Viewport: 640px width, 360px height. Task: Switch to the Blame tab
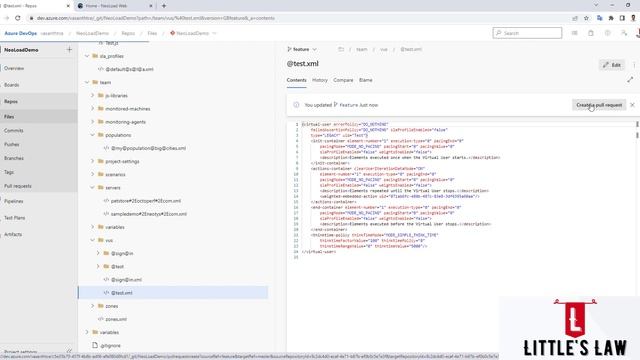[365, 80]
